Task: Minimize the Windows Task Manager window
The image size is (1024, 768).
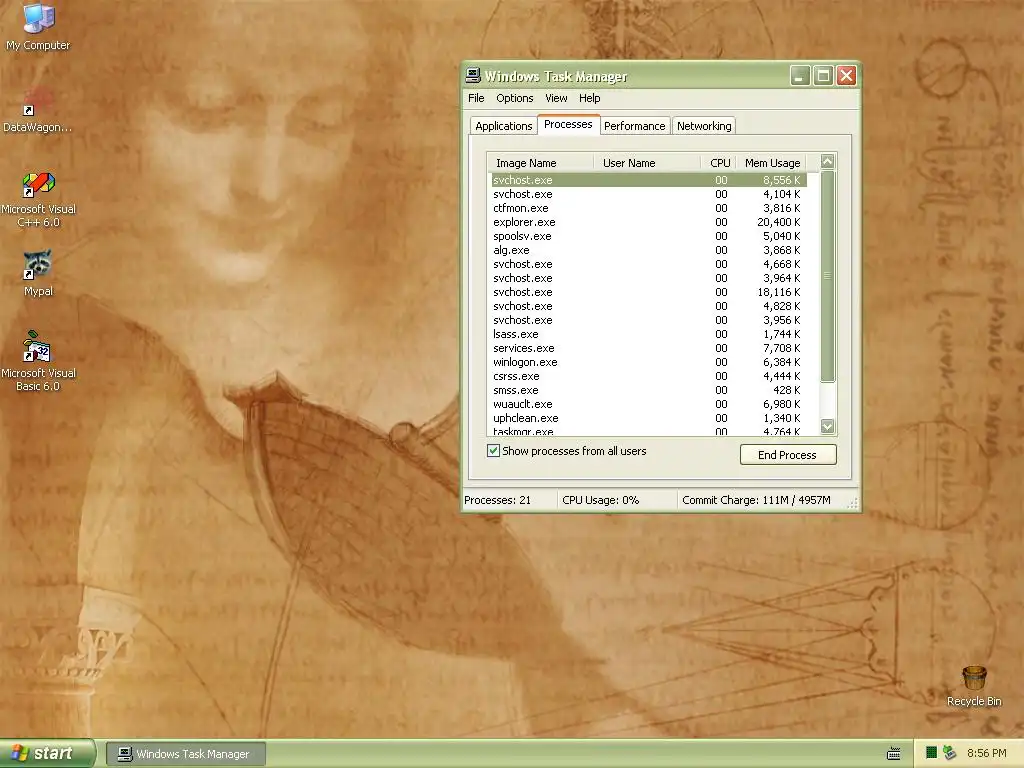Action: coord(800,76)
